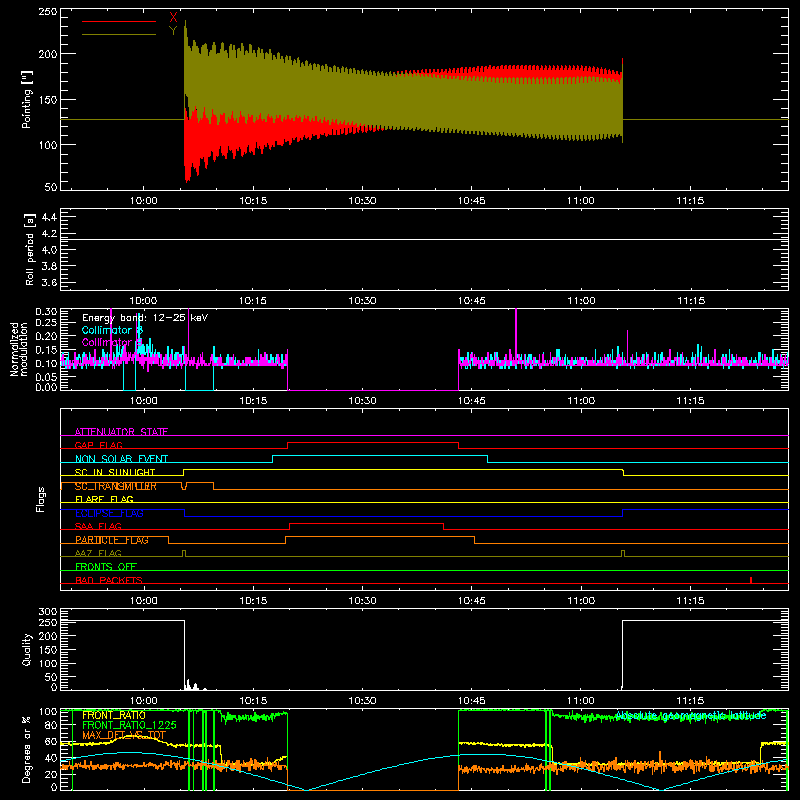Click the FLARE_FLAG label
The image size is (800, 800).
tap(104, 499)
